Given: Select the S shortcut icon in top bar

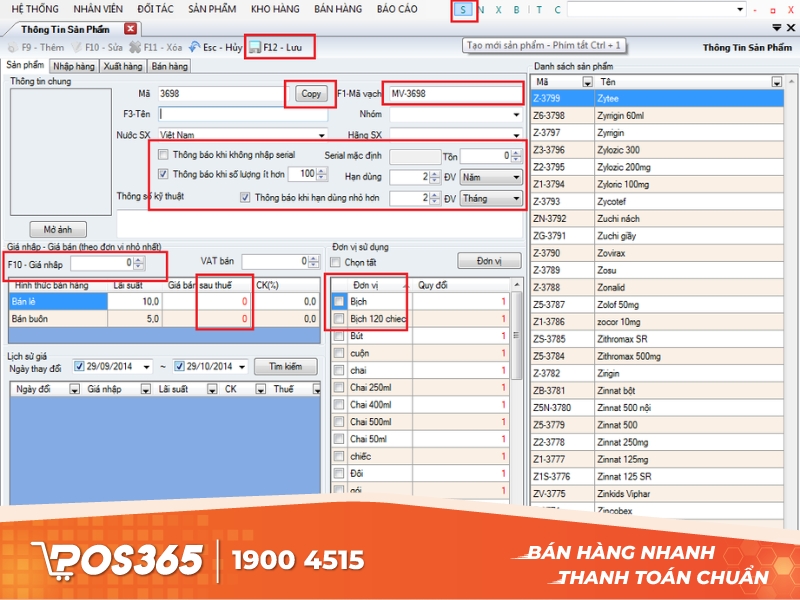Looking at the screenshot, I should click(463, 10).
